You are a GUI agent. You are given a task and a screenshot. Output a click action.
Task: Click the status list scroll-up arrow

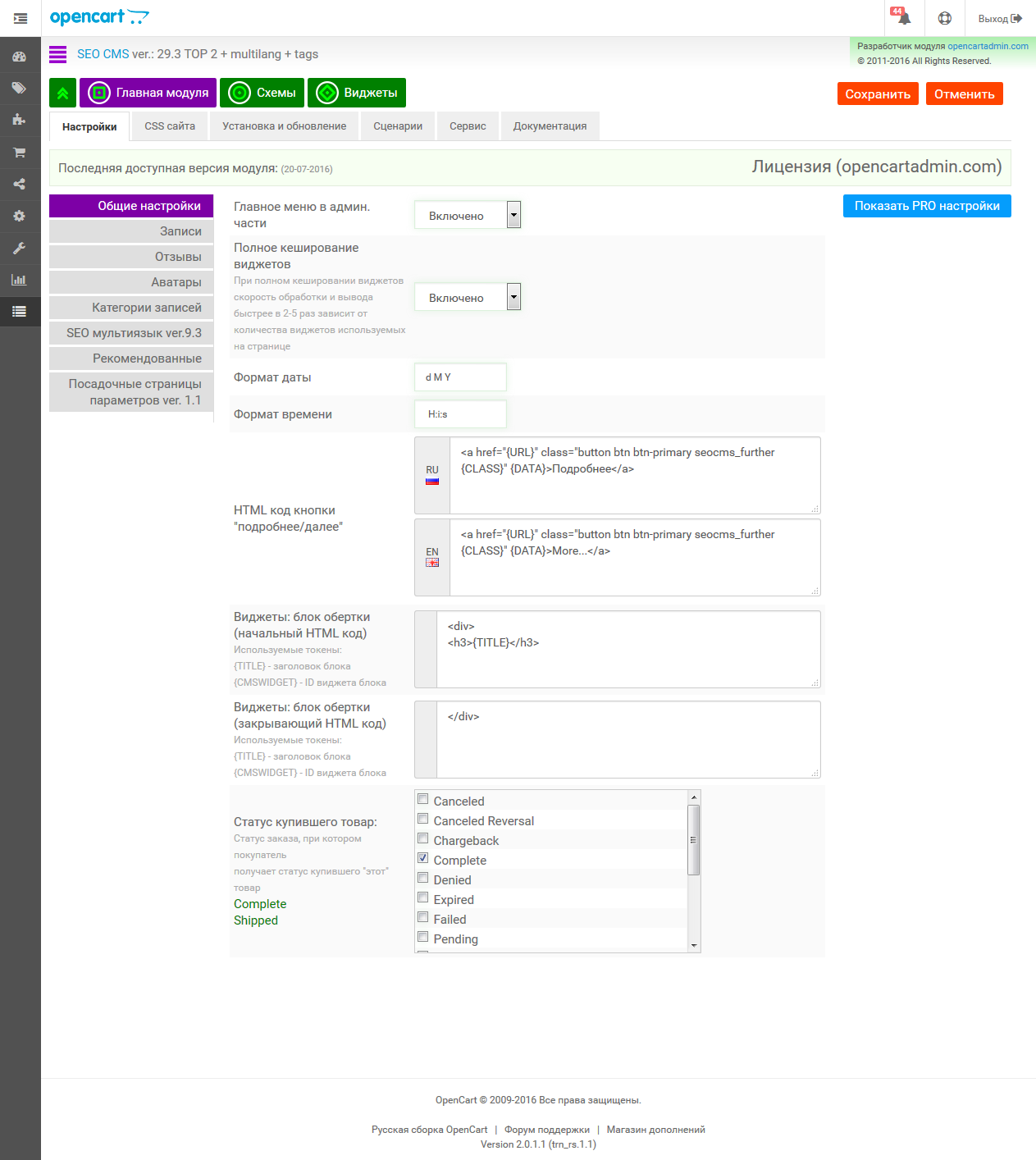tap(694, 797)
